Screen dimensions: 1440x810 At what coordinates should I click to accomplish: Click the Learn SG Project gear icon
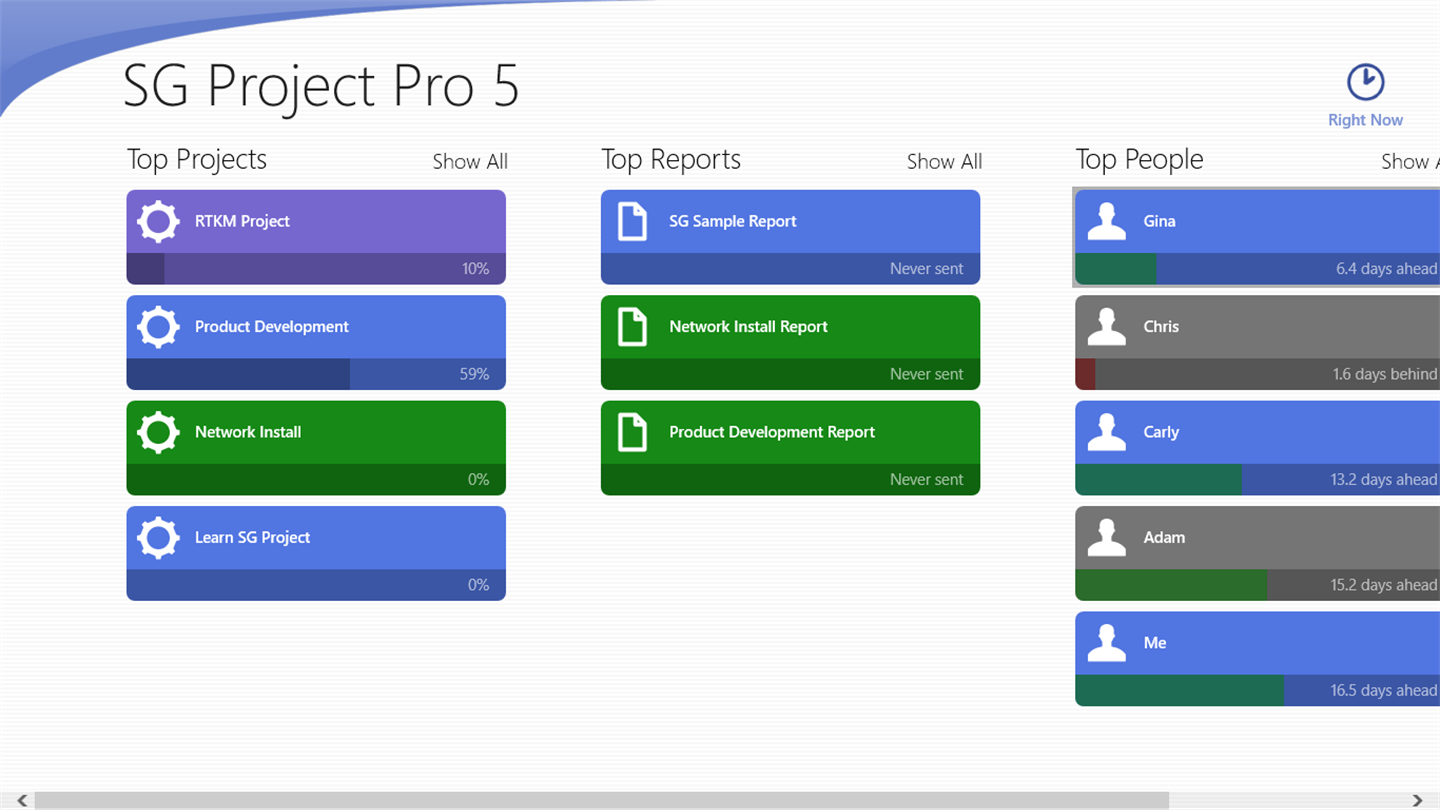pos(158,538)
